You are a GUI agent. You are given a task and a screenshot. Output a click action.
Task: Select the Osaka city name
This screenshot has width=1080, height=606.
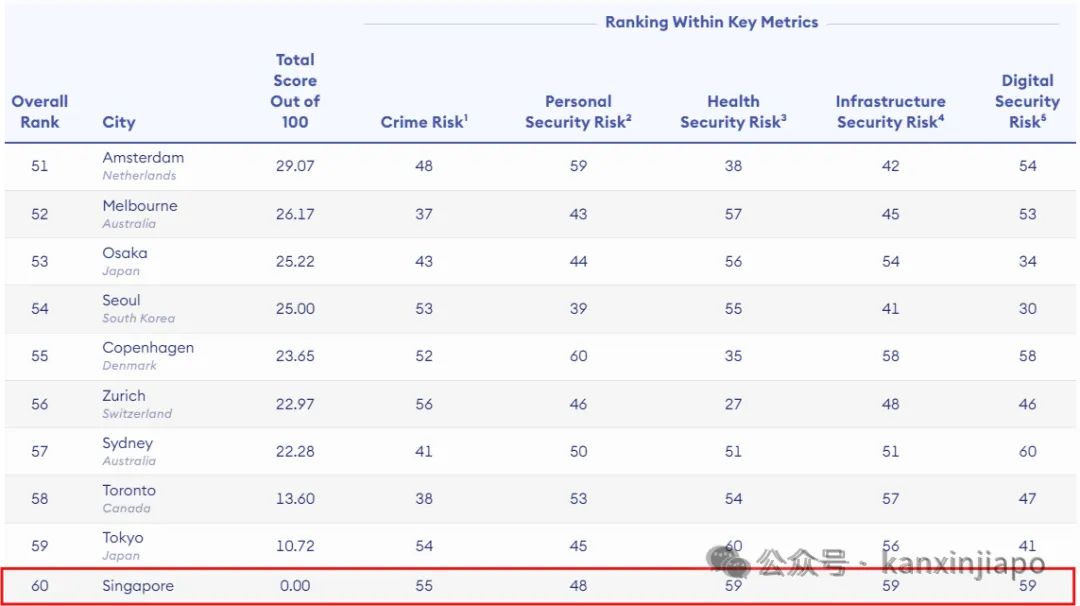125,253
